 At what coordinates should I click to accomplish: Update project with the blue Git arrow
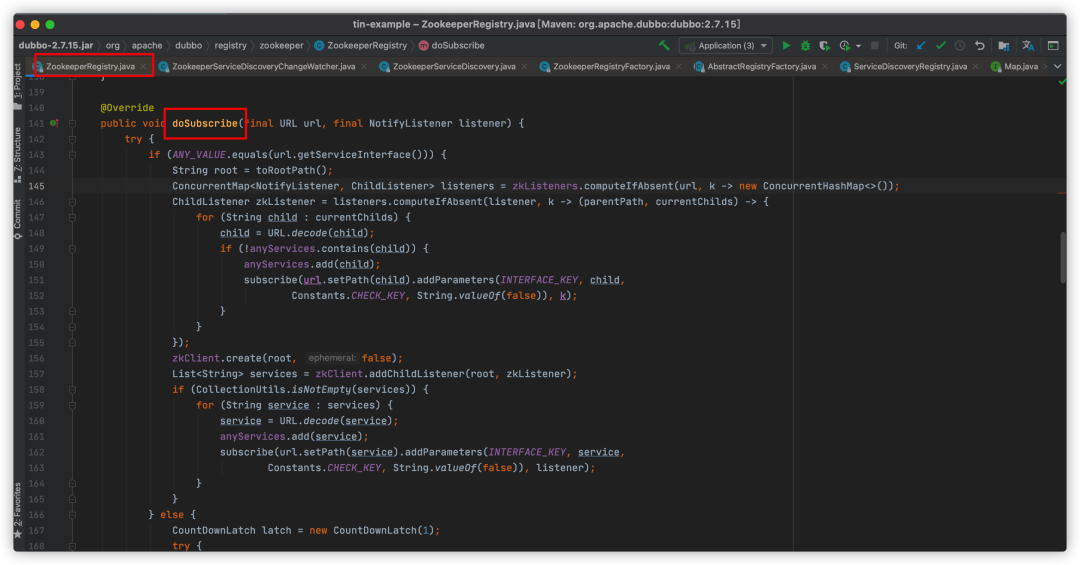922,45
